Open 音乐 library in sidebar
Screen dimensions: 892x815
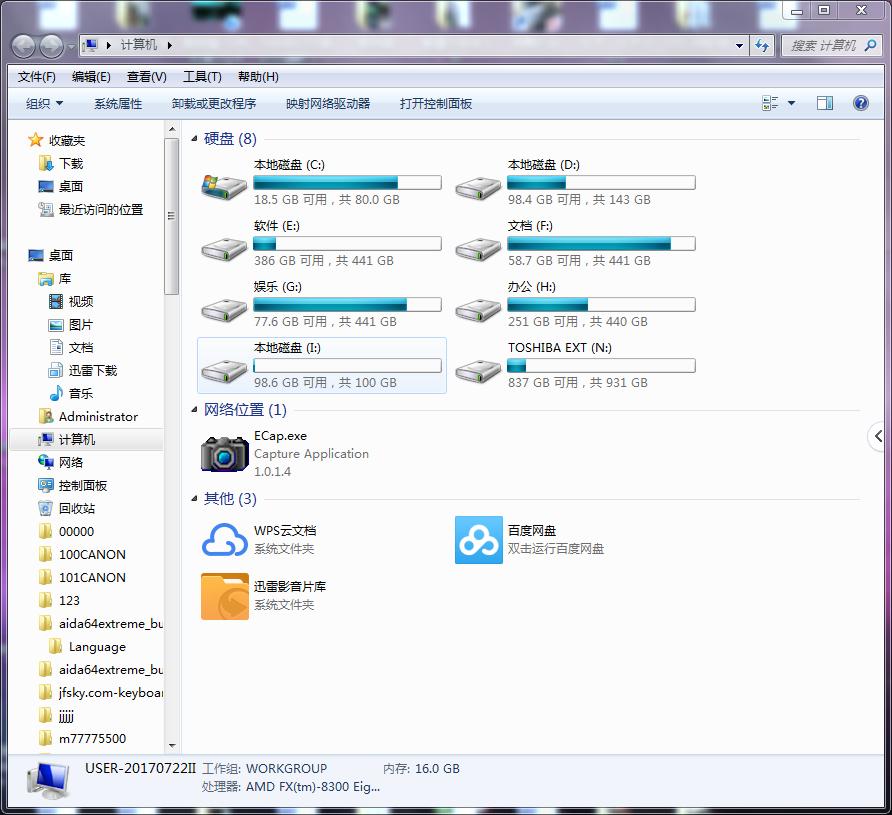click(81, 394)
